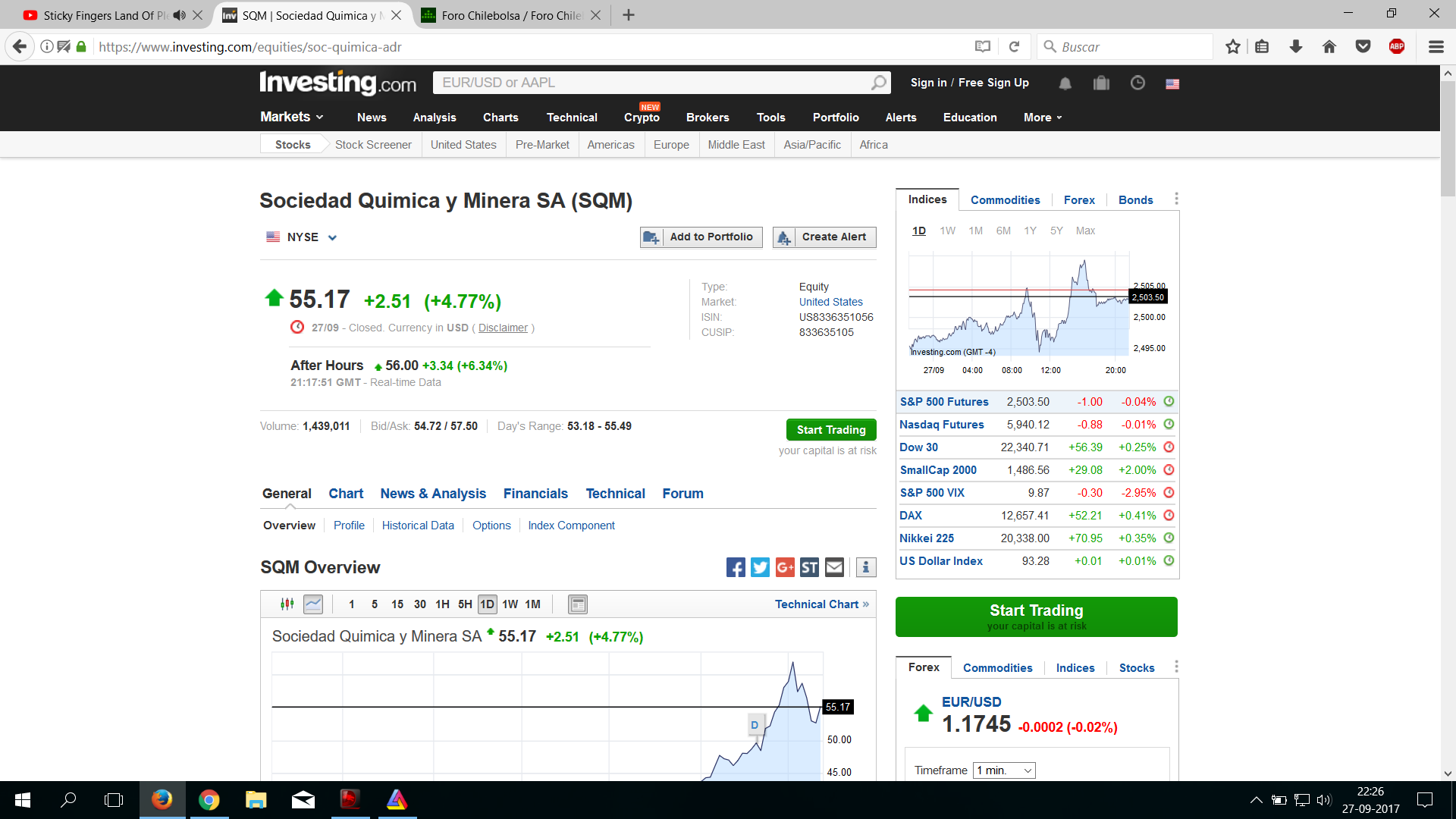This screenshot has width=1456, height=819.
Task: Open Windows Start menu
Action: (x=23, y=800)
